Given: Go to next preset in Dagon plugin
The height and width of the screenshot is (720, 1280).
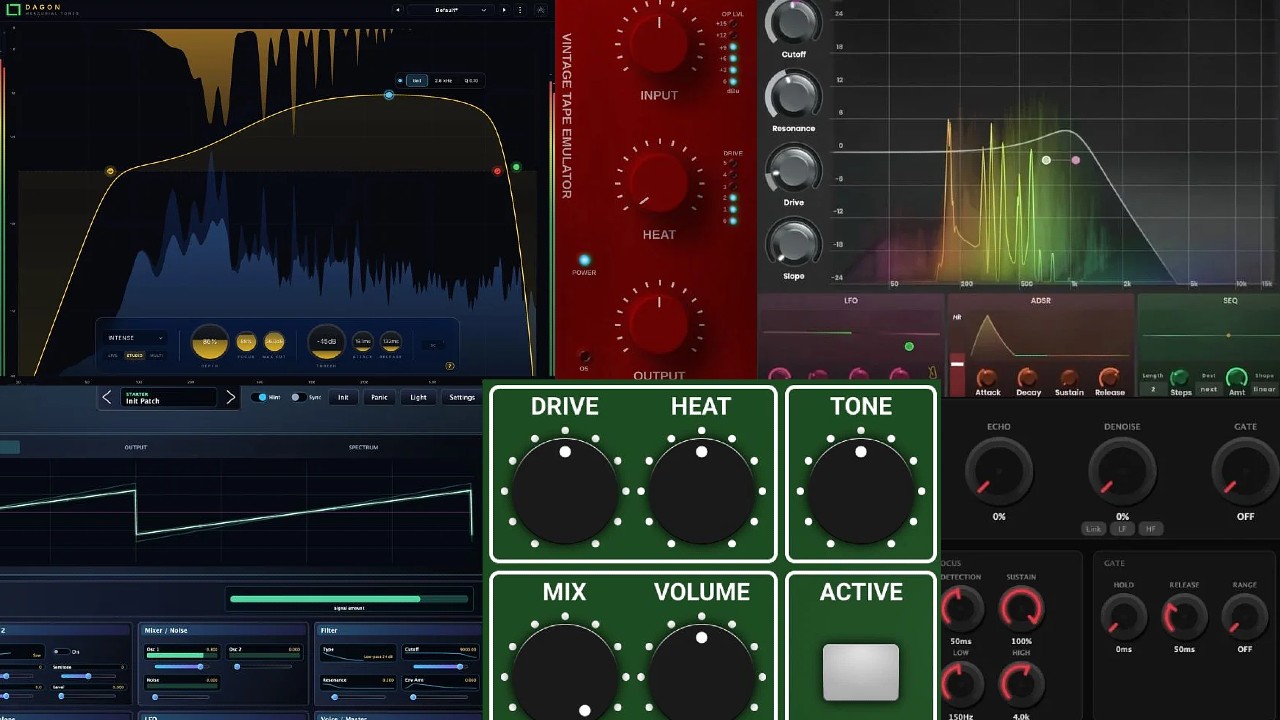Looking at the screenshot, I should point(504,10).
